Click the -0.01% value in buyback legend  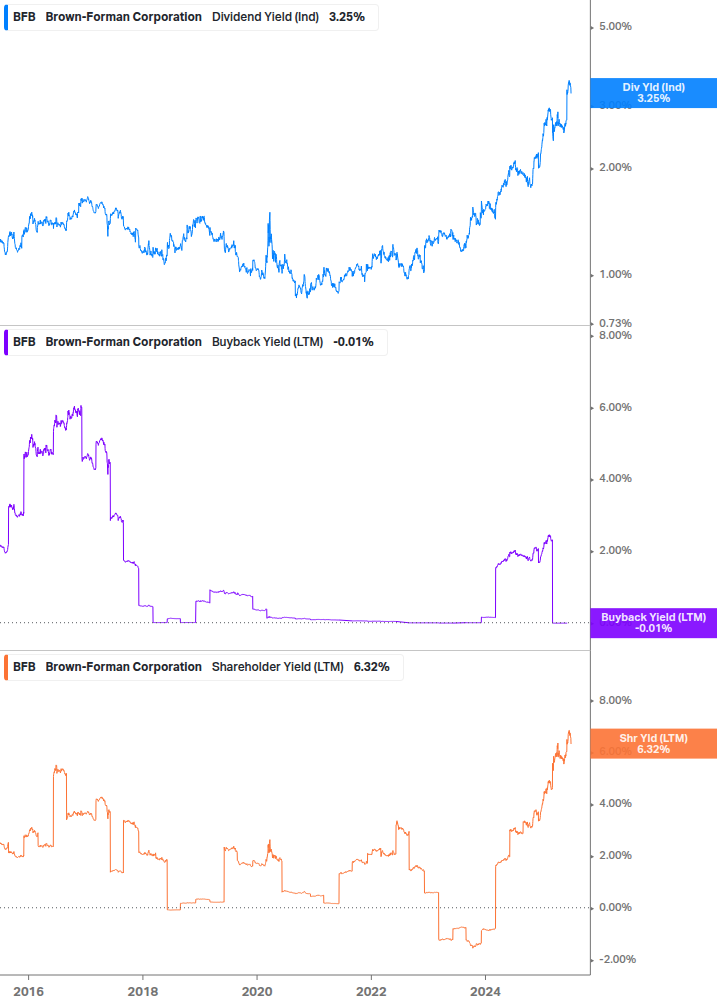[x=353, y=342]
